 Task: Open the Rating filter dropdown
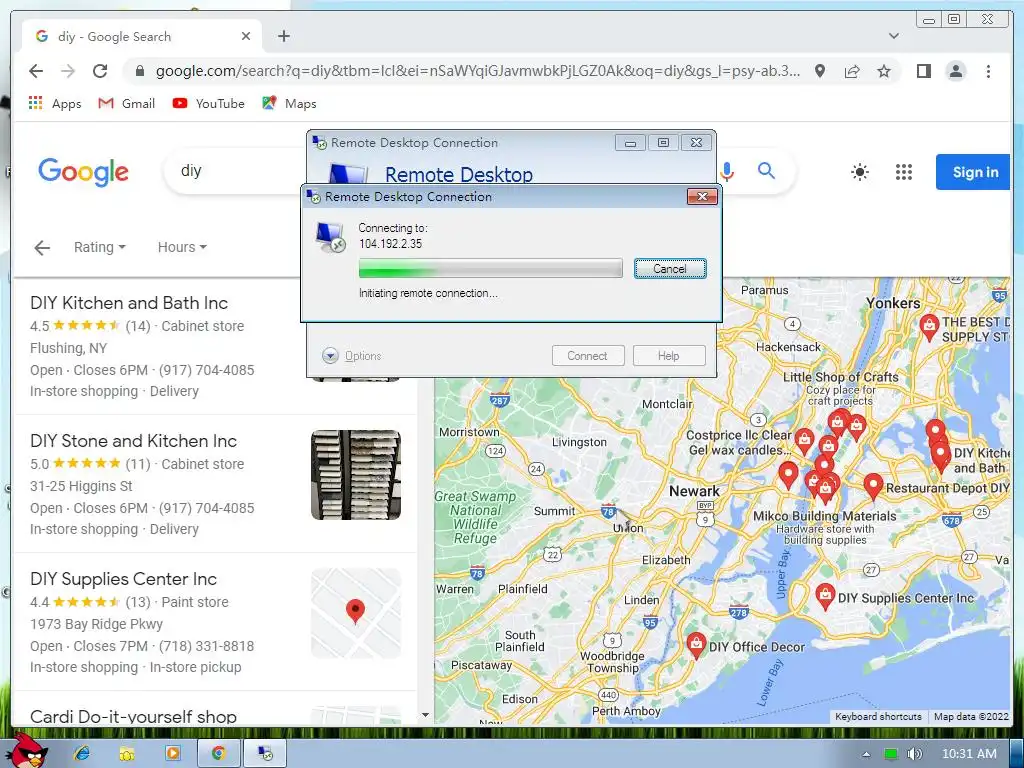(99, 248)
